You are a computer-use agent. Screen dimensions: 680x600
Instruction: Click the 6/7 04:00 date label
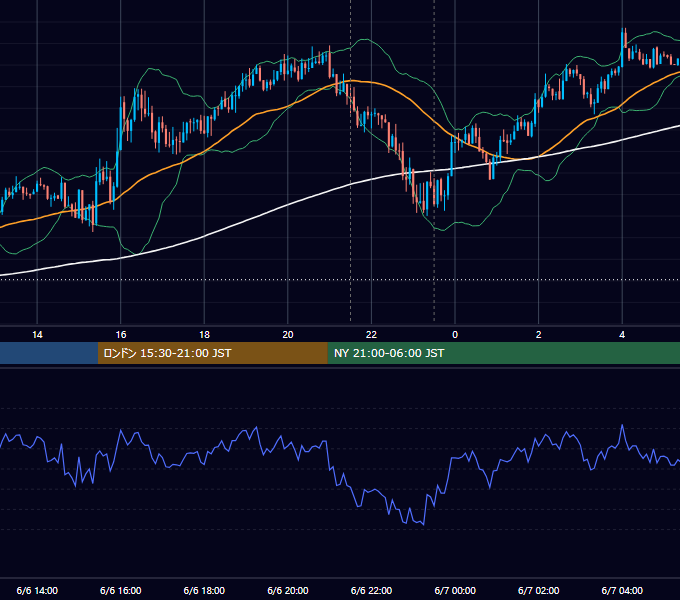[x=622, y=590]
